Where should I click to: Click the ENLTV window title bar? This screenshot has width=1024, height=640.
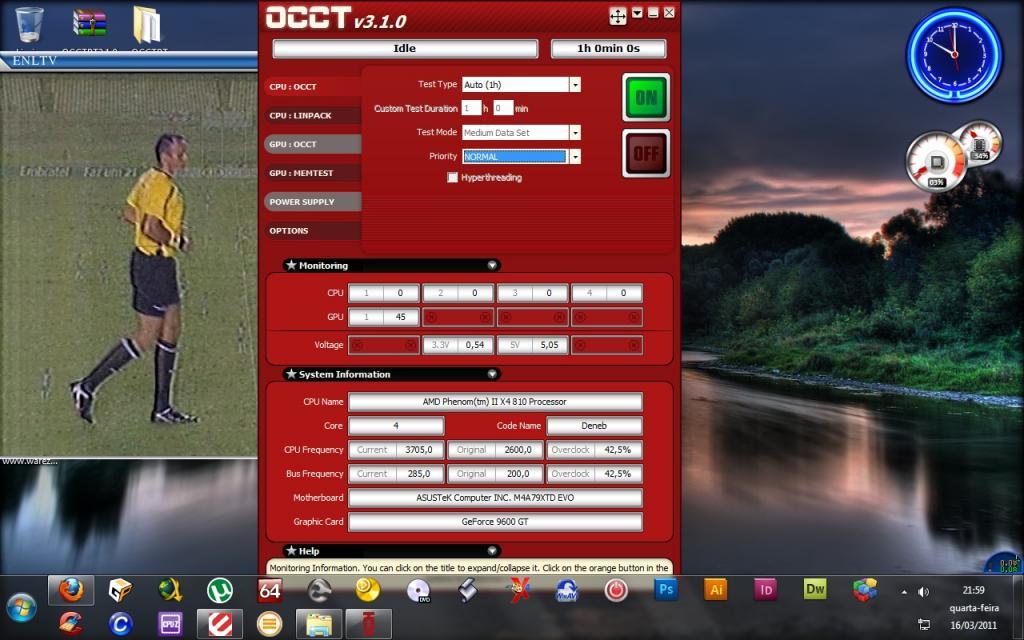tap(129, 60)
